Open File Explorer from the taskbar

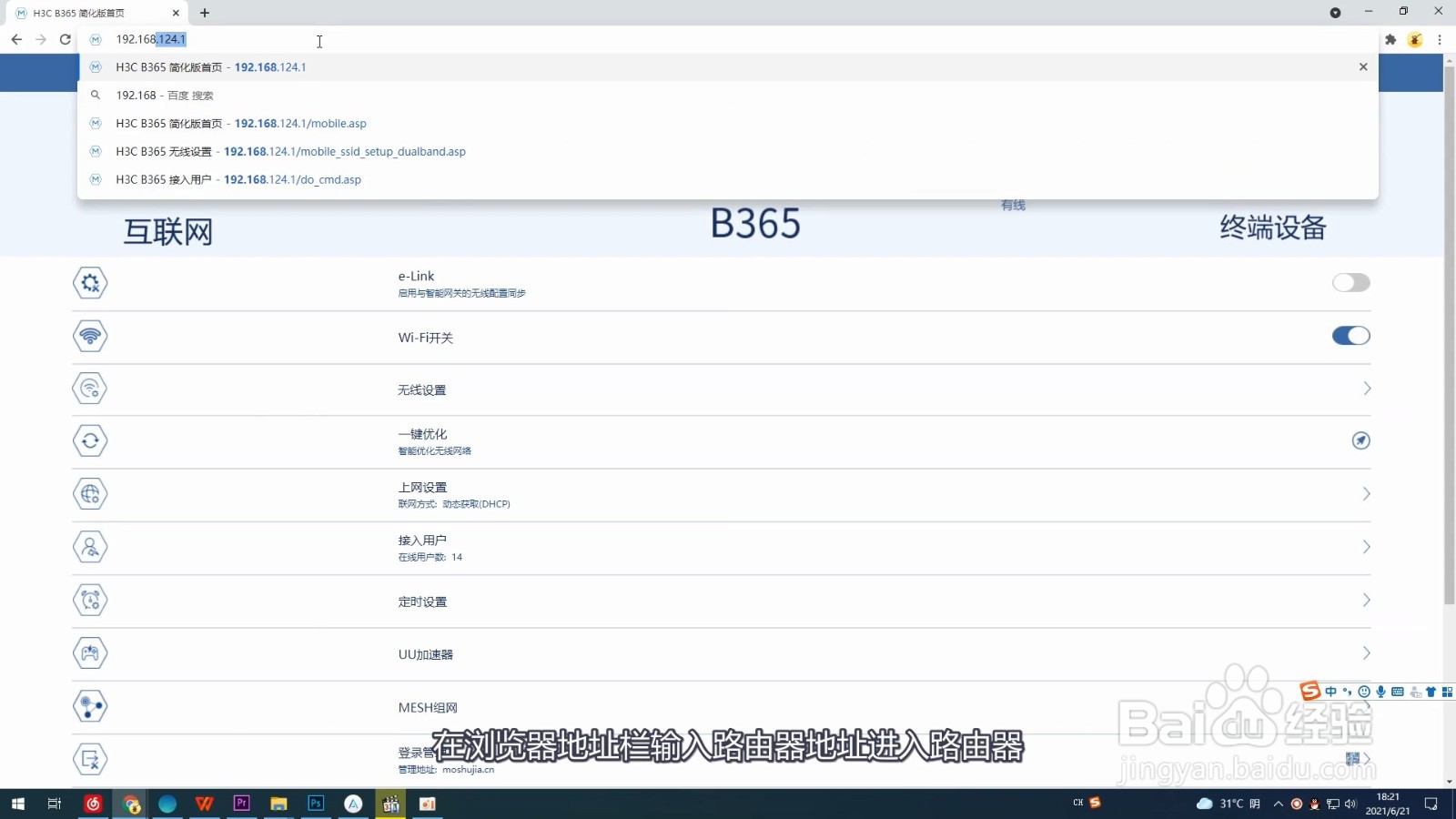(278, 804)
